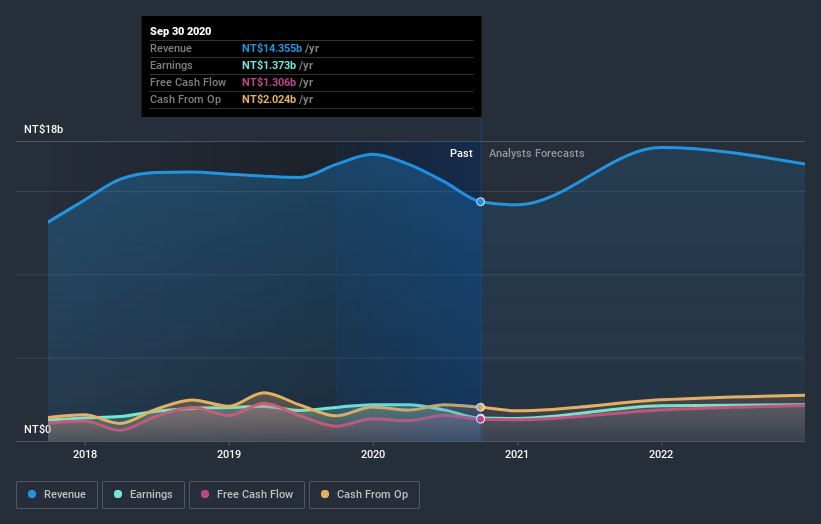Click the Analysts Forecasts label
The width and height of the screenshot is (821, 524).
(x=537, y=153)
